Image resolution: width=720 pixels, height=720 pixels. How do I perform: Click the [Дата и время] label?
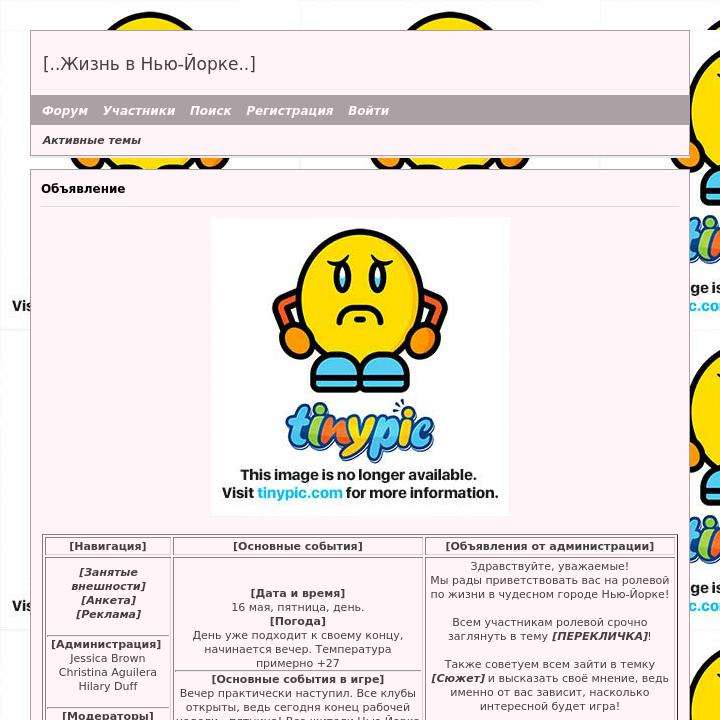coord(298,593)
